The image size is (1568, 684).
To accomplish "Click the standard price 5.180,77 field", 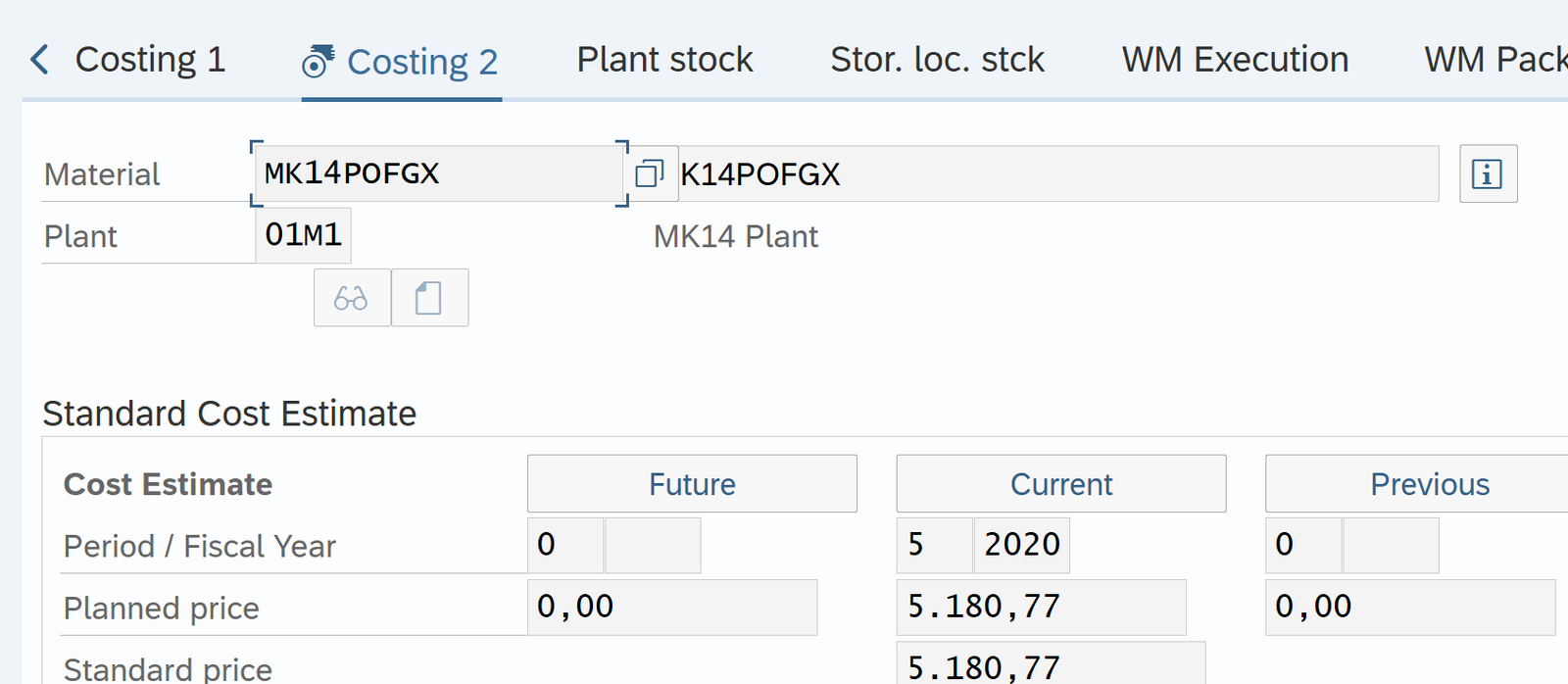I will (x=1051, y=666).
